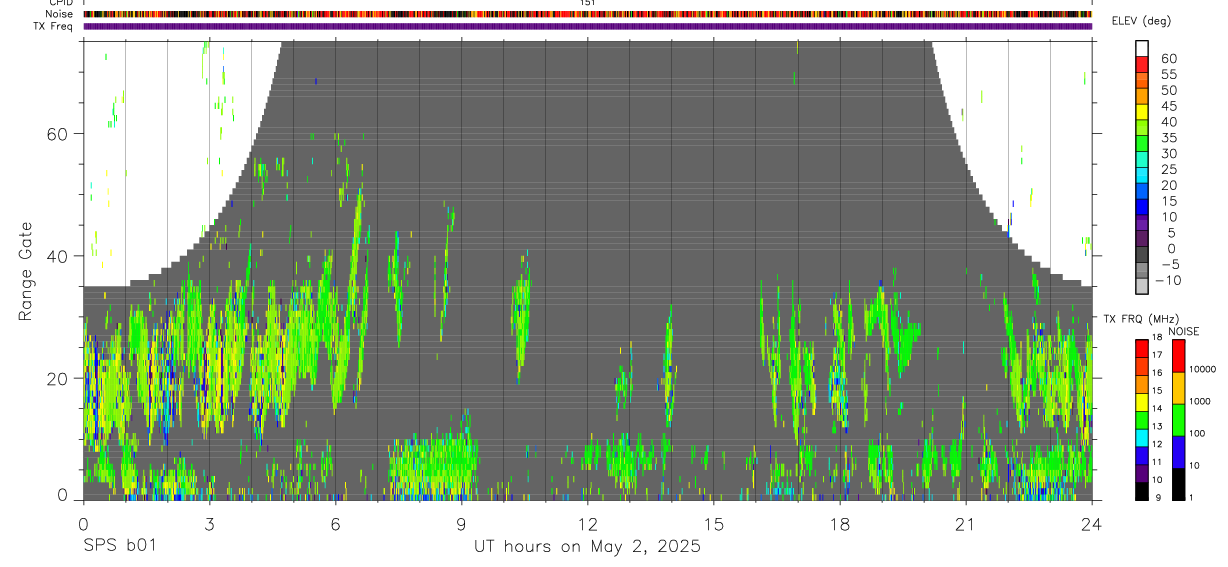1228x567 pixels.
Task: Click the 'UT hours on May 2, 2025' axis title
Action: click(587, 546)
